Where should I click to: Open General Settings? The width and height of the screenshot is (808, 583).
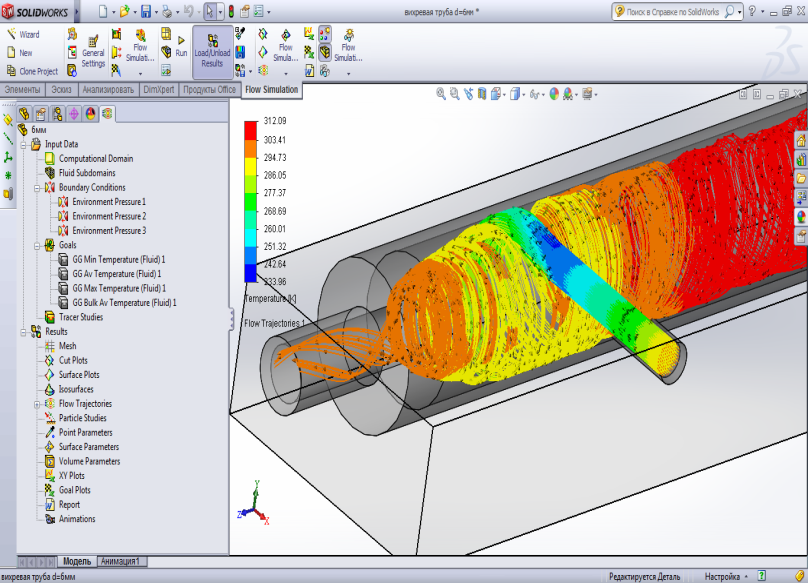click(x=93, y=52)
